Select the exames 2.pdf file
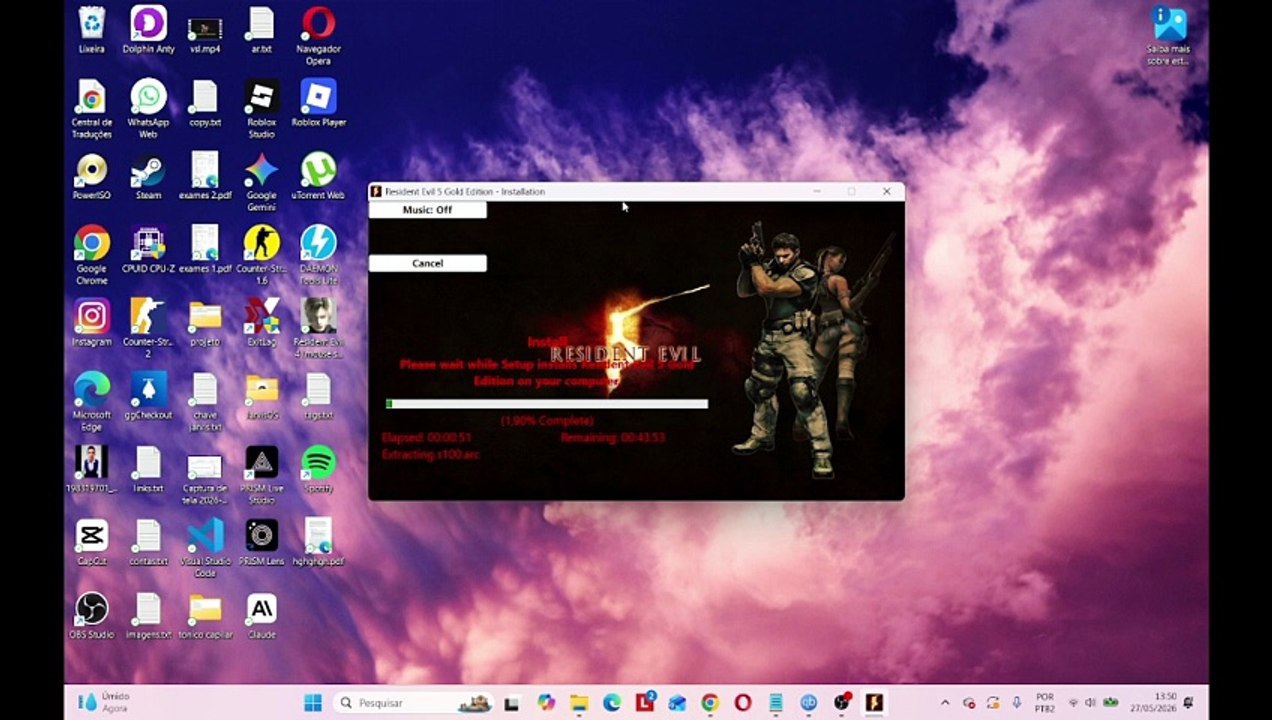Screen dimensions: 1272x720 205,176
